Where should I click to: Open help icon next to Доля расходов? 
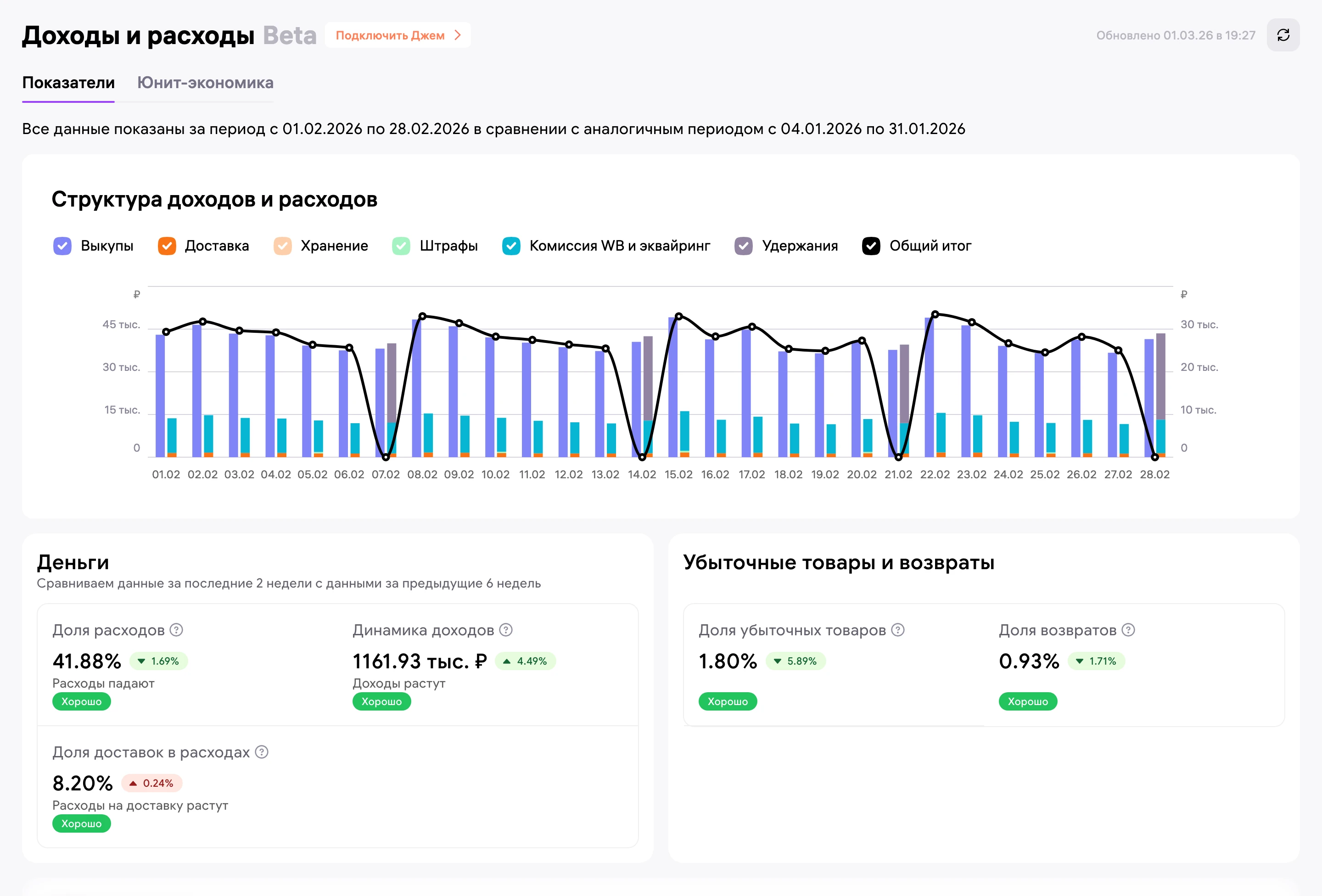pyautogui.click(x=176, y=630)
